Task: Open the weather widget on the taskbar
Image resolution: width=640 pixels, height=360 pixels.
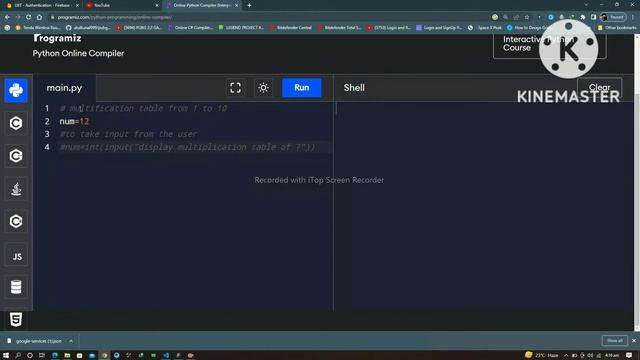Action: pyautogui.click(x=542, y=355)
